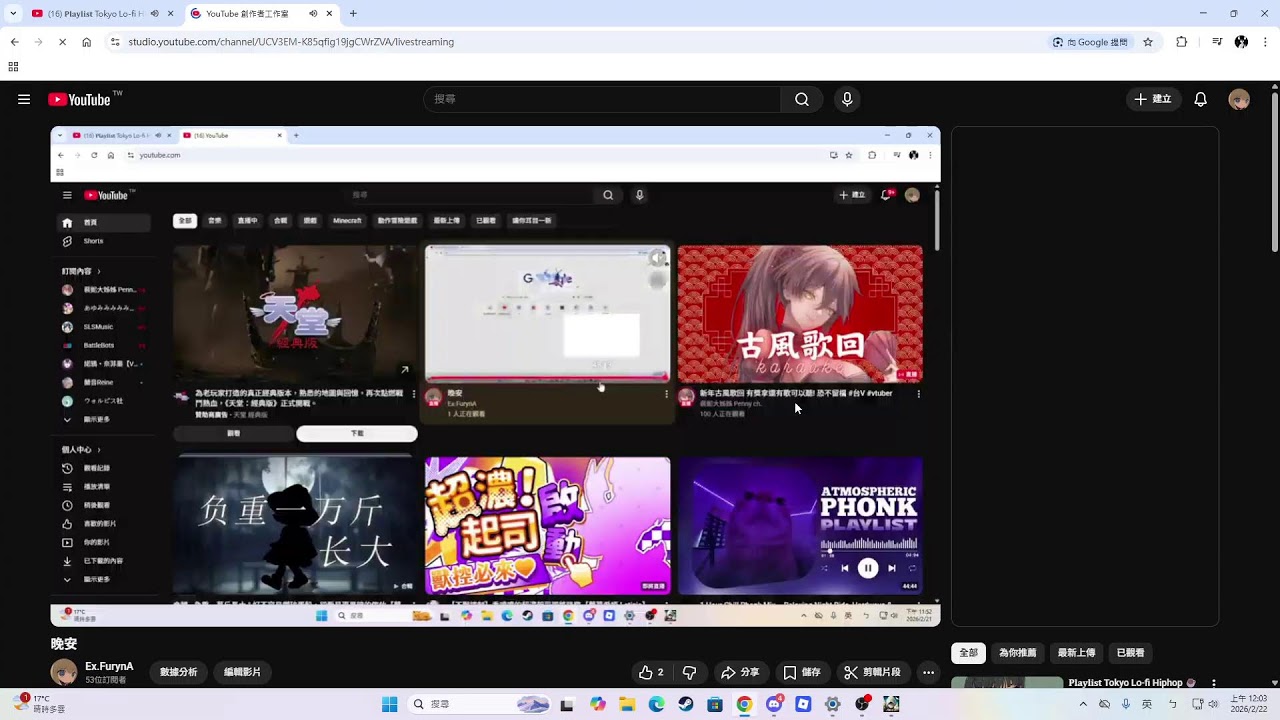Mute the Playlist Tokyo Lo-fi tab audio

pyautogui.click(x=154, y=14)
